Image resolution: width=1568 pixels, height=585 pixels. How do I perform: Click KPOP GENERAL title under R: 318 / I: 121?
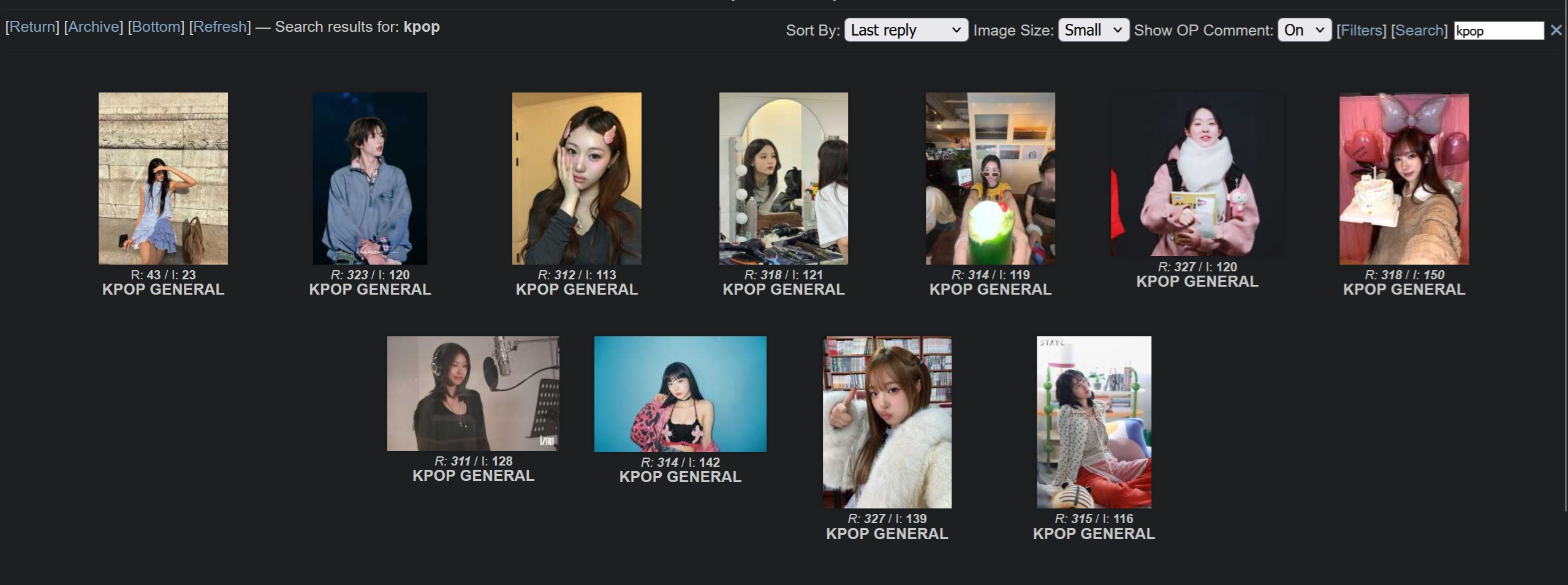(x=784, y=290)
